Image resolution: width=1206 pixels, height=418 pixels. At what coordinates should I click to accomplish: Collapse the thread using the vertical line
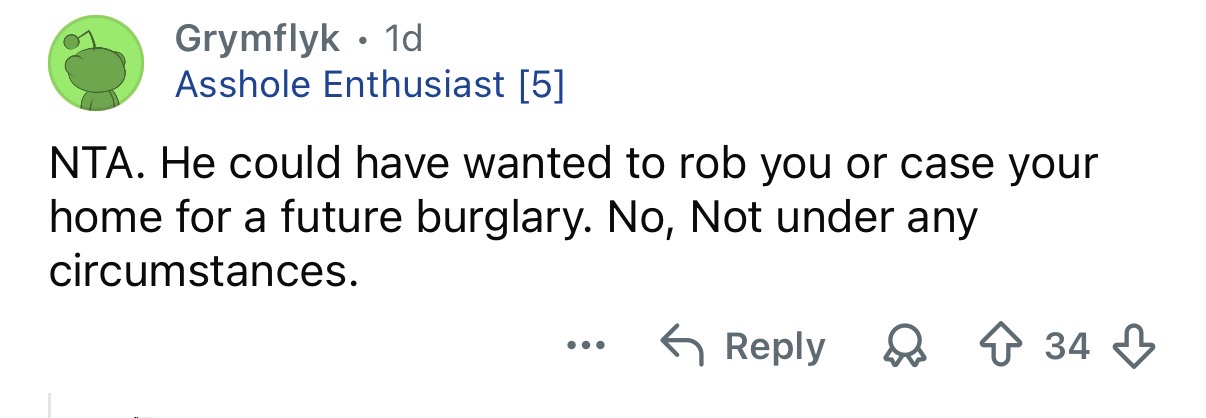[50, 404]
